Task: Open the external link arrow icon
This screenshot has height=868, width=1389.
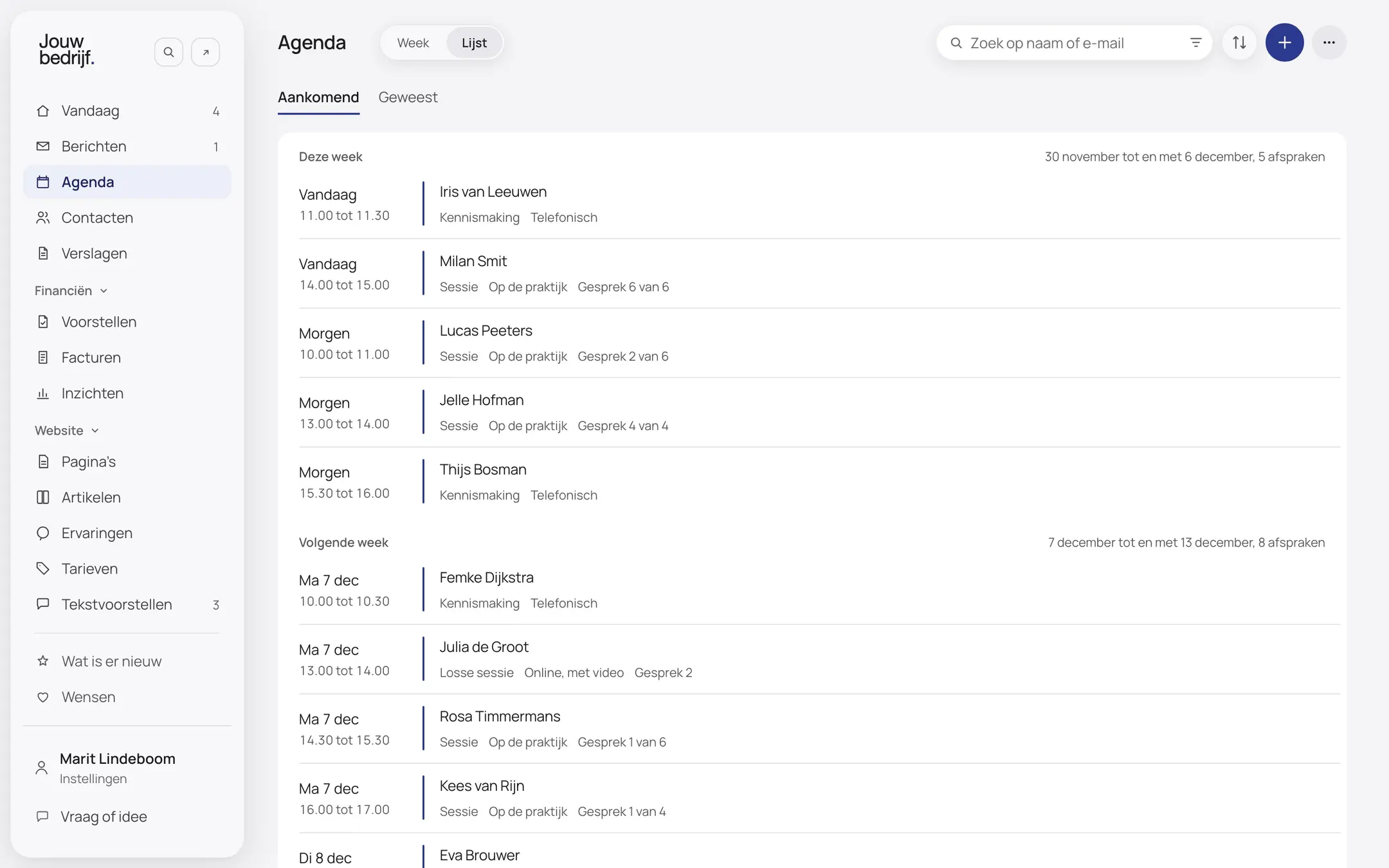Action: pos(206,52)
